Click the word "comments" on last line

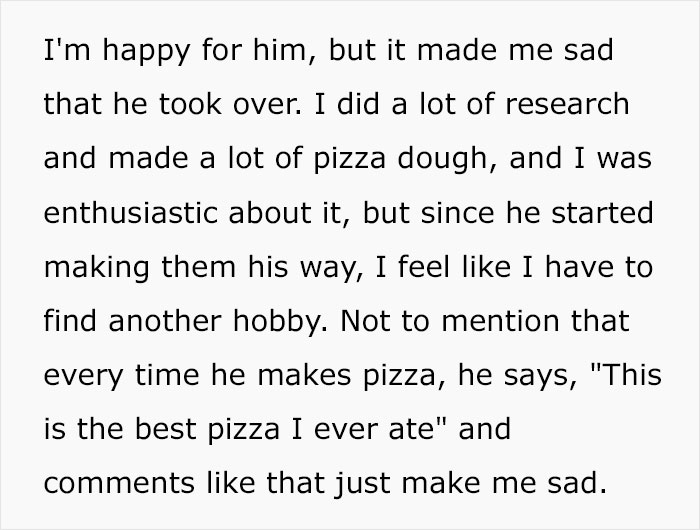pyautogui.click(x=106, y=483)
